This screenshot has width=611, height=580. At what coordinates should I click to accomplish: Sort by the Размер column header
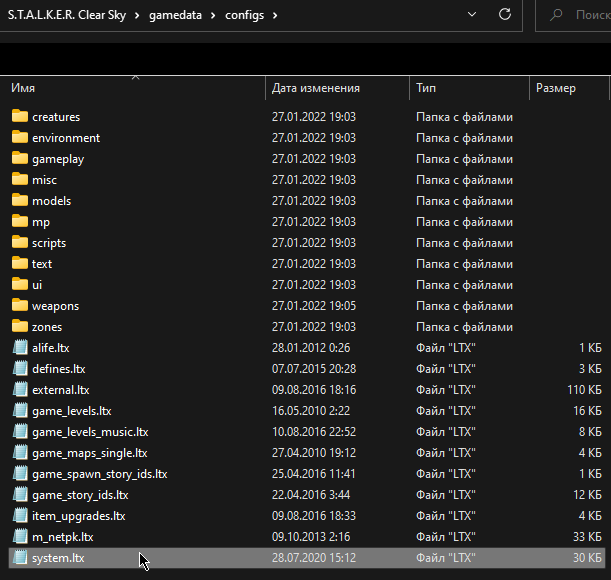click(x=556, y=88)
